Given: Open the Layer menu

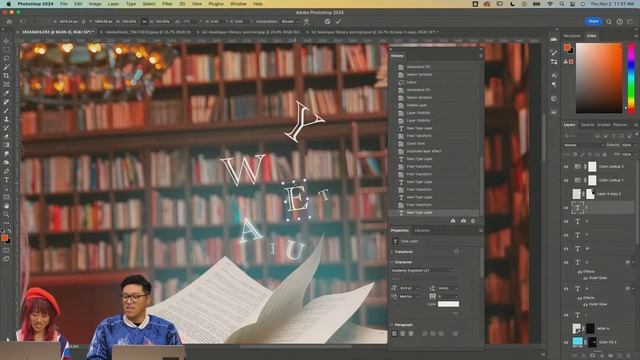Looking at the screenshot, I should [113, 4].
